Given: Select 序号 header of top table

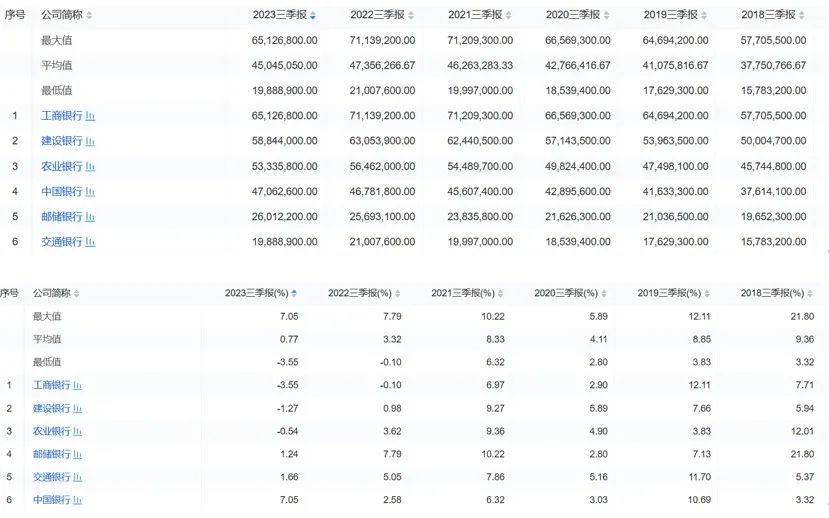Looking at the screenshot, I should pos(15,15).
